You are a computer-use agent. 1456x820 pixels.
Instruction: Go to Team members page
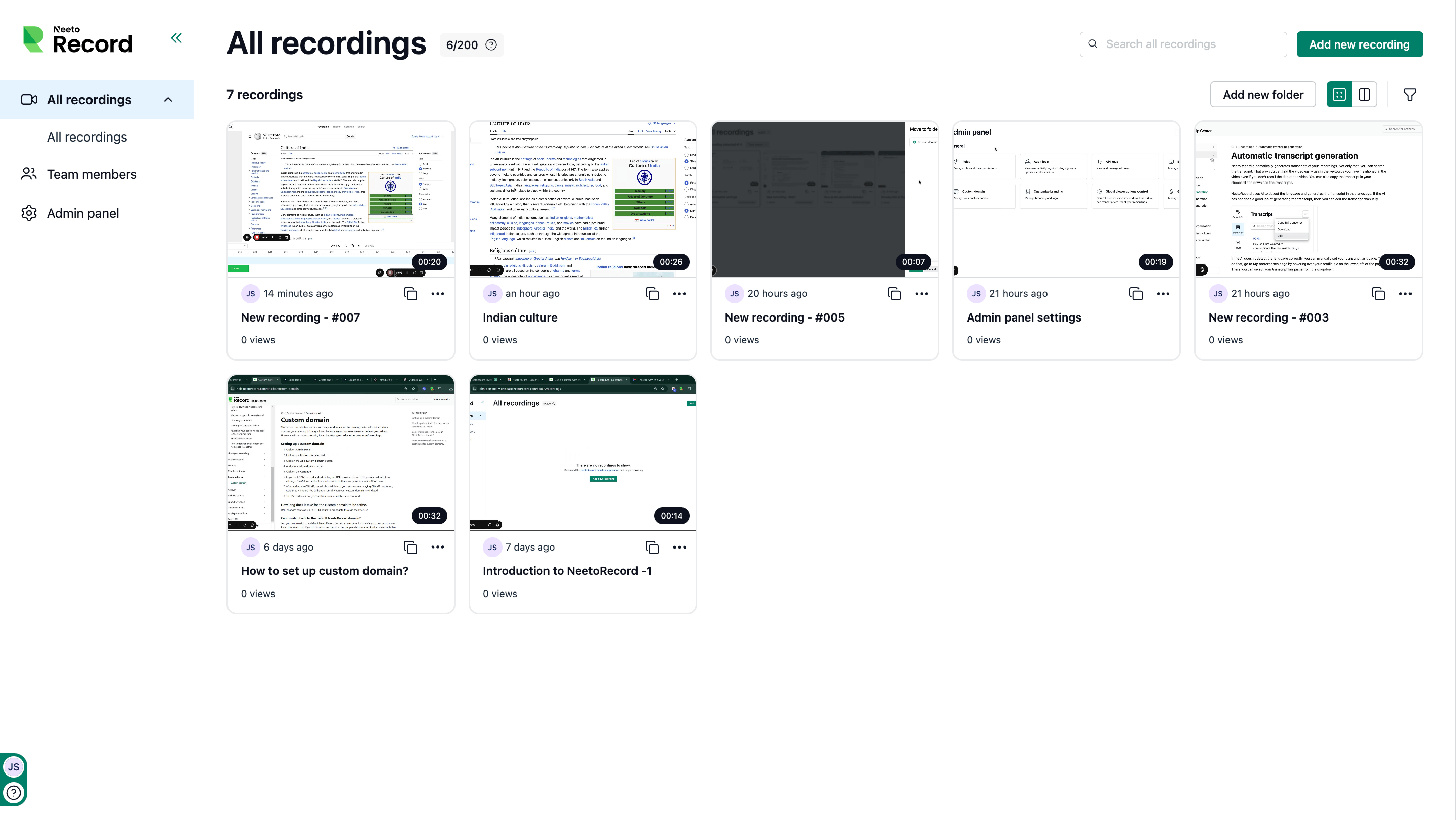[92, 174]
